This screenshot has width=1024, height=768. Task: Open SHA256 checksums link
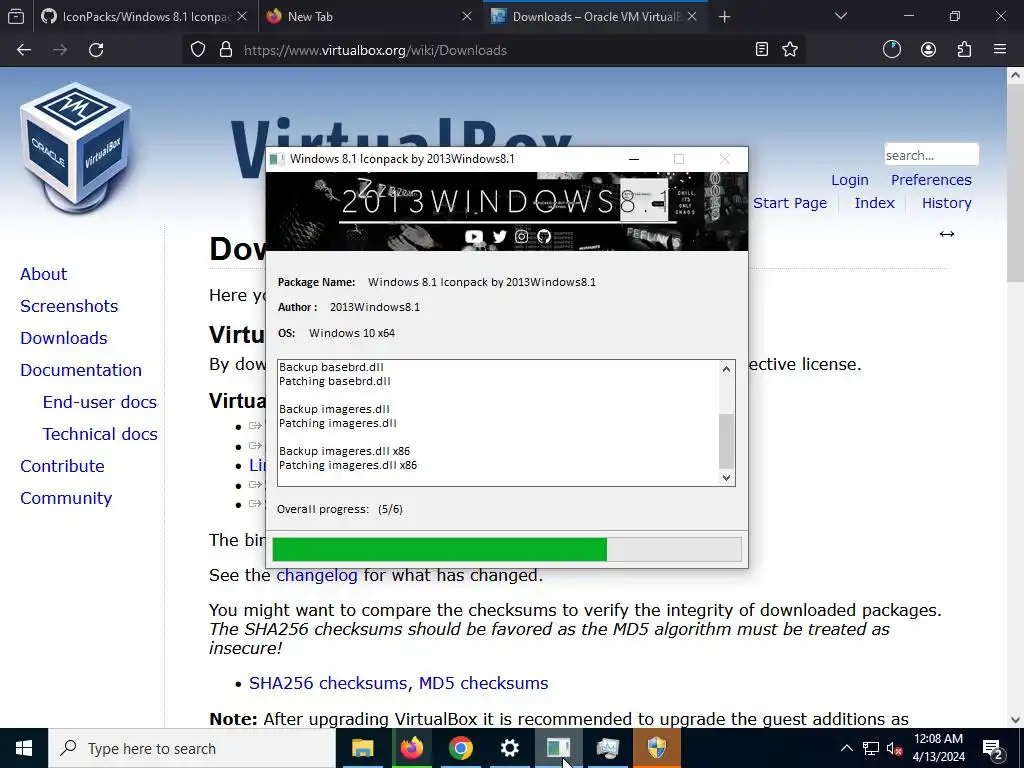click(x=328, y=683)
